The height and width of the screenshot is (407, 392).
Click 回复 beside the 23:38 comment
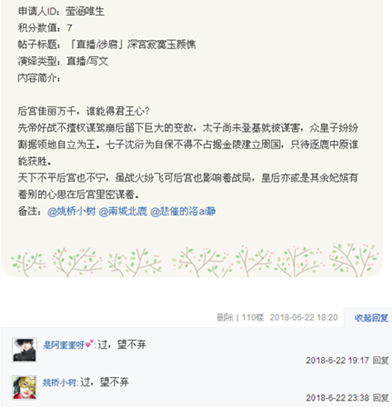click(x=380, y=398)
